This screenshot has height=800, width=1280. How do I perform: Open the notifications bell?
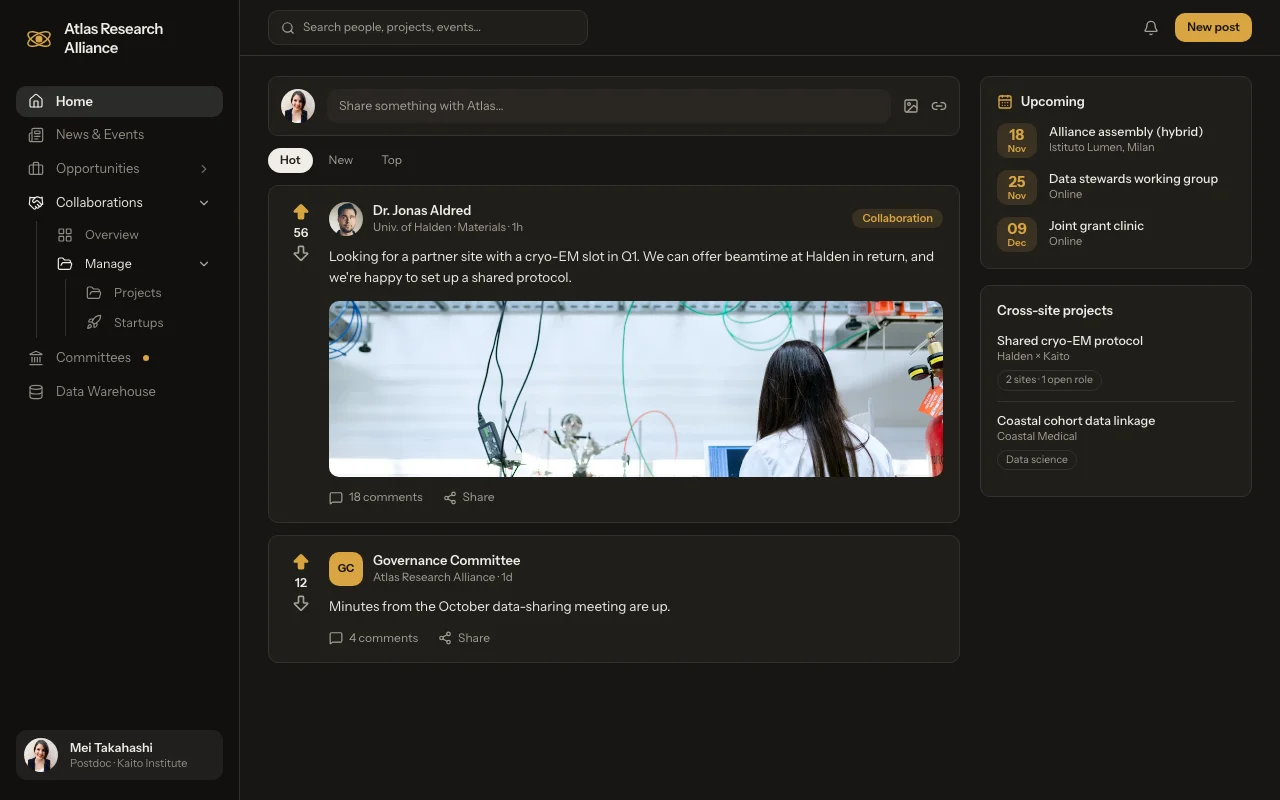coord(1151,28)
